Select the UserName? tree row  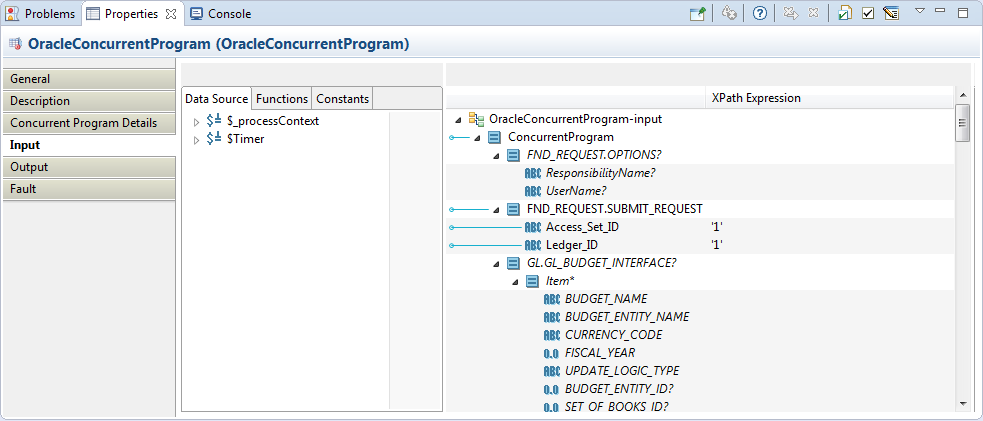click(700, 190)
